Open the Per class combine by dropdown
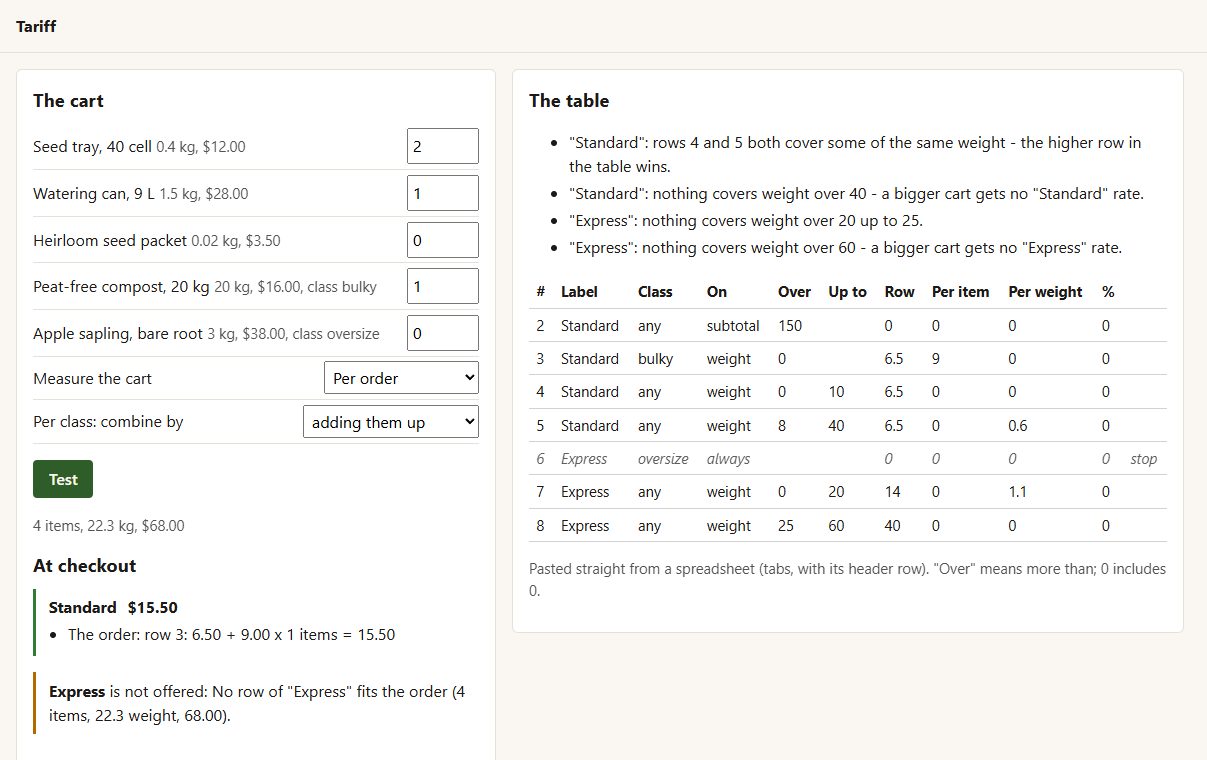The image size is (1207, 760). click(391, 422)
